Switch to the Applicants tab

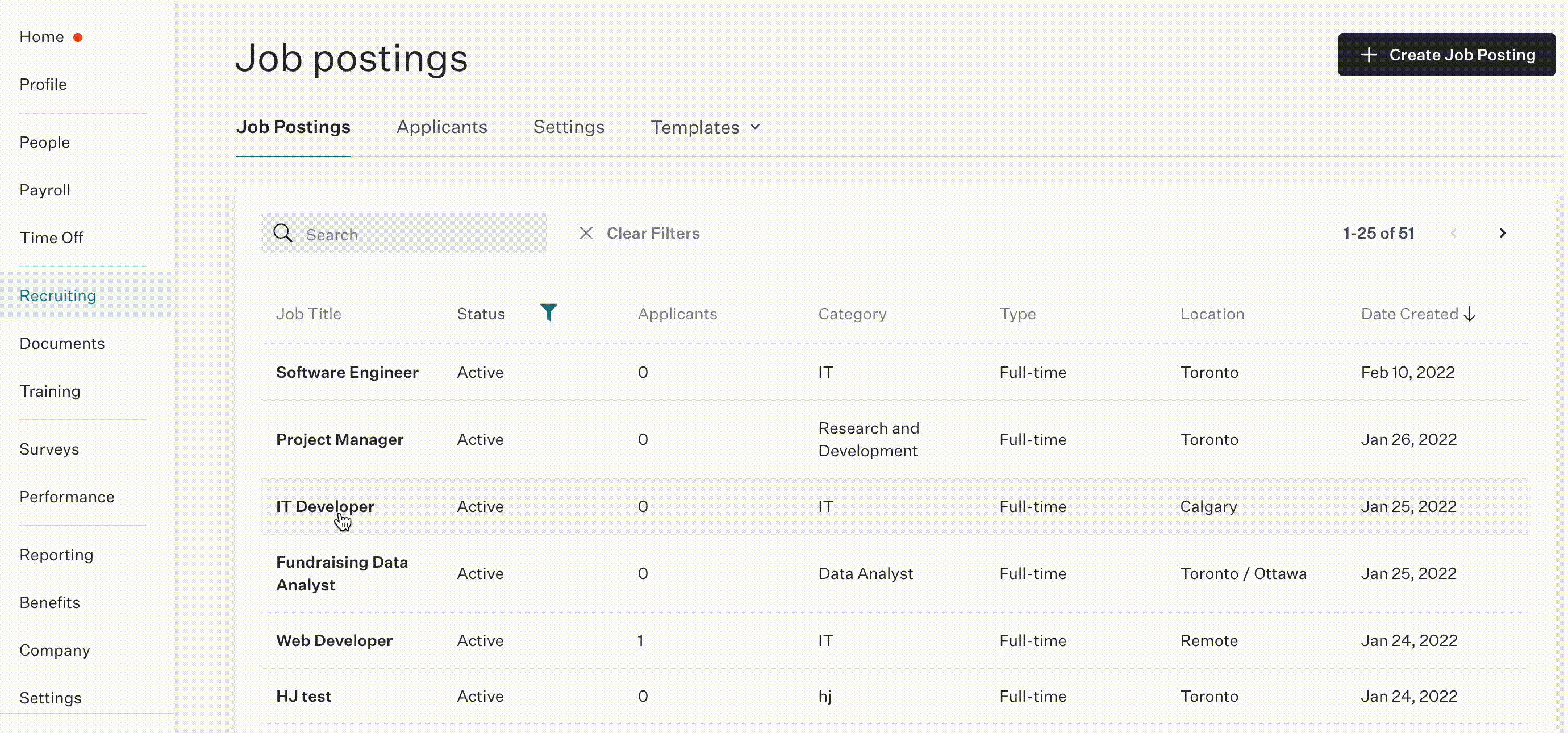(442, 127)
